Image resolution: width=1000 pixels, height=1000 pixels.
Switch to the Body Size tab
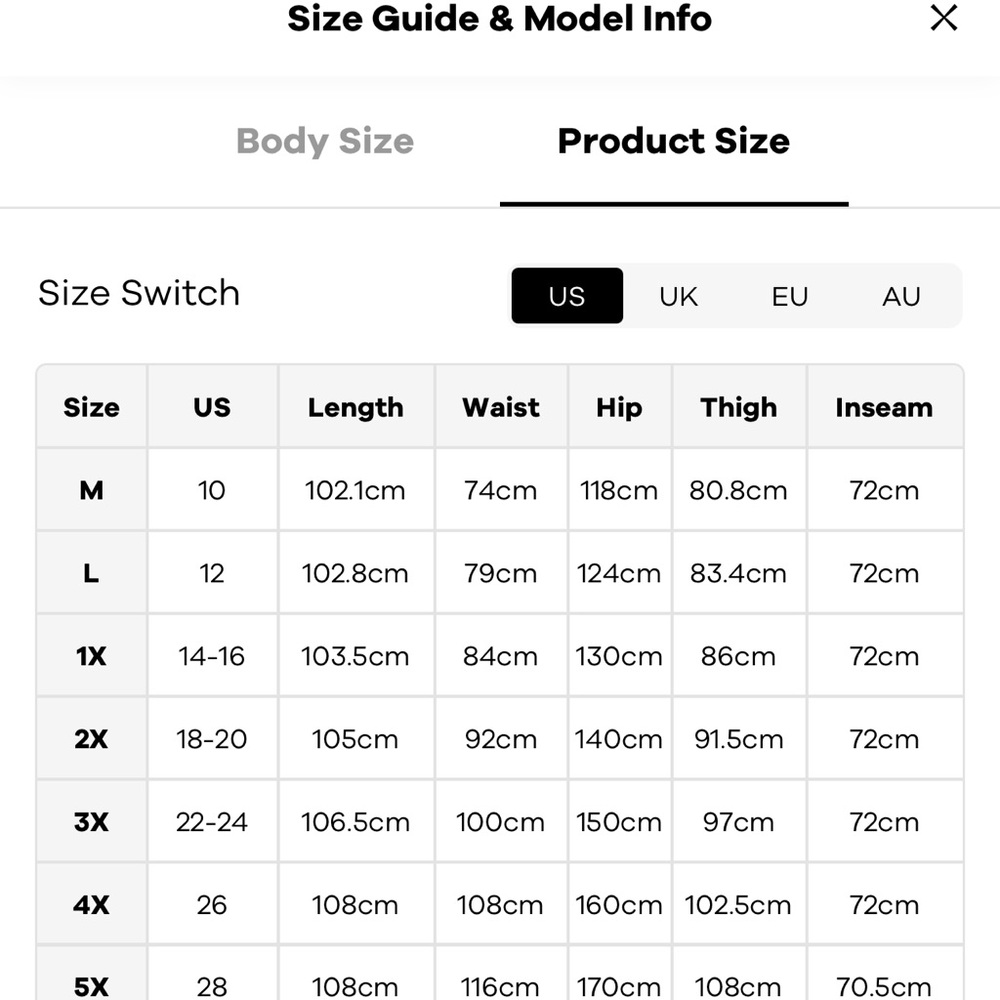[x=325, y=141]
